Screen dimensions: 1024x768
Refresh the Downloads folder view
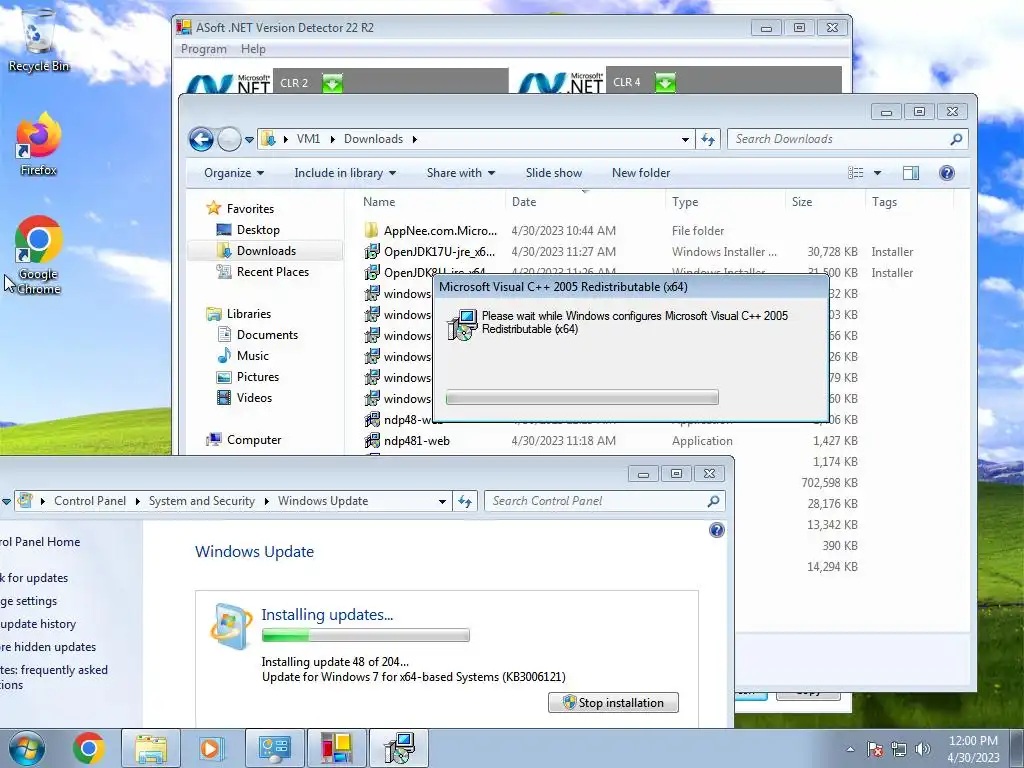[708, 139]
